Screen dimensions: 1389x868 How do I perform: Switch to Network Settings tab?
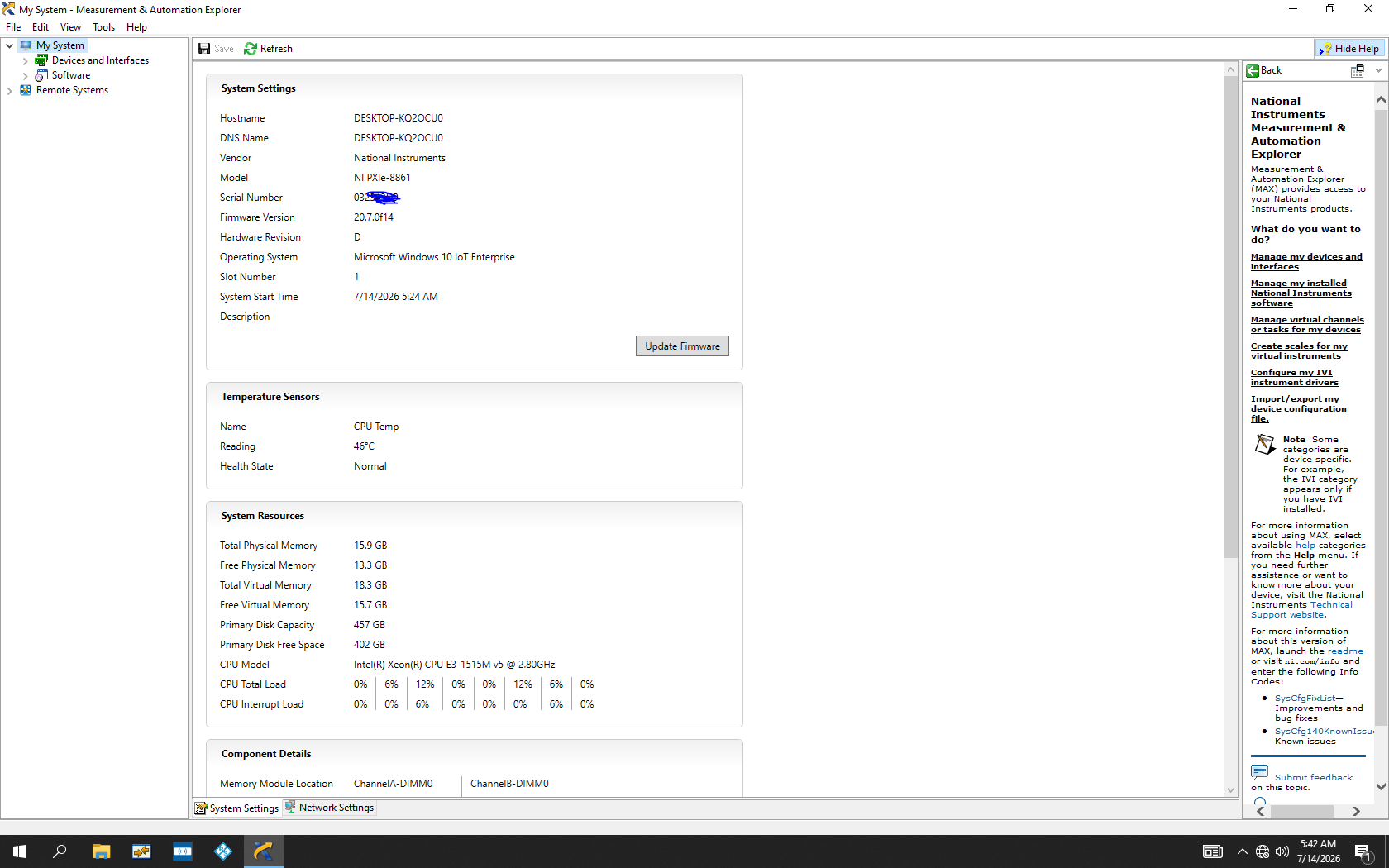tap(330, 808)
